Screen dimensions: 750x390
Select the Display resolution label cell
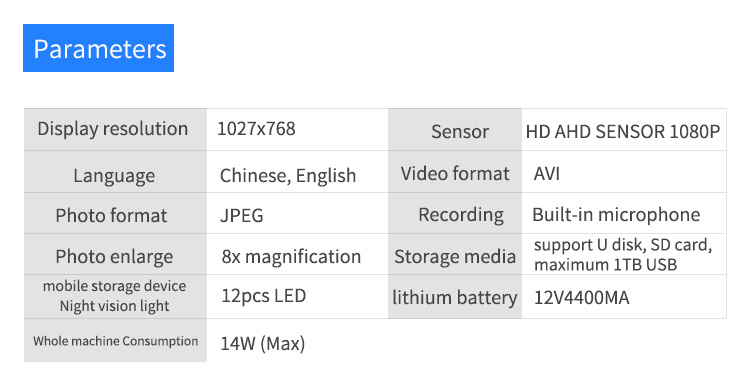coord(115,129)
